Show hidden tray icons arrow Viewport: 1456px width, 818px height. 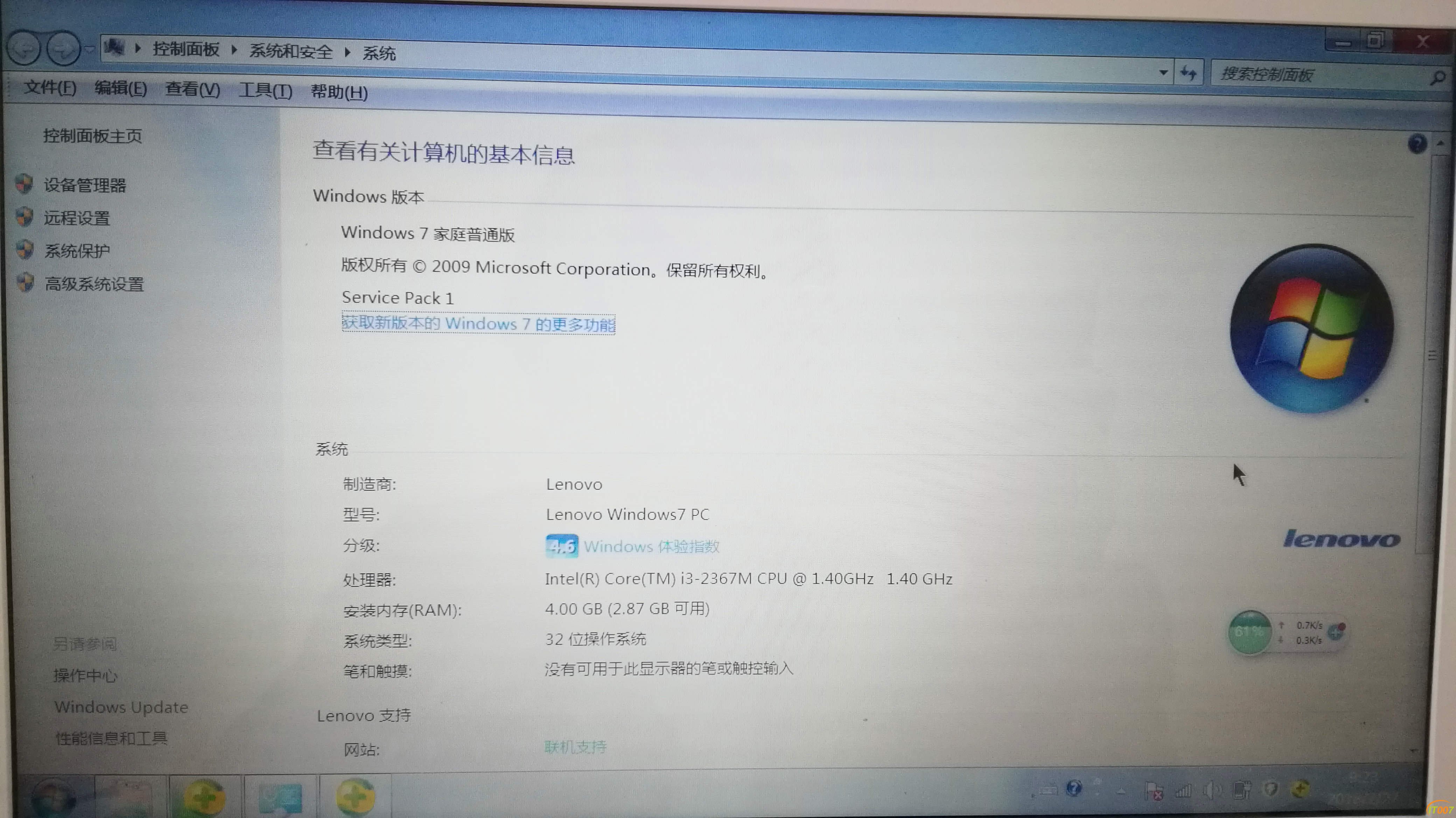[x=1121, y=791]
